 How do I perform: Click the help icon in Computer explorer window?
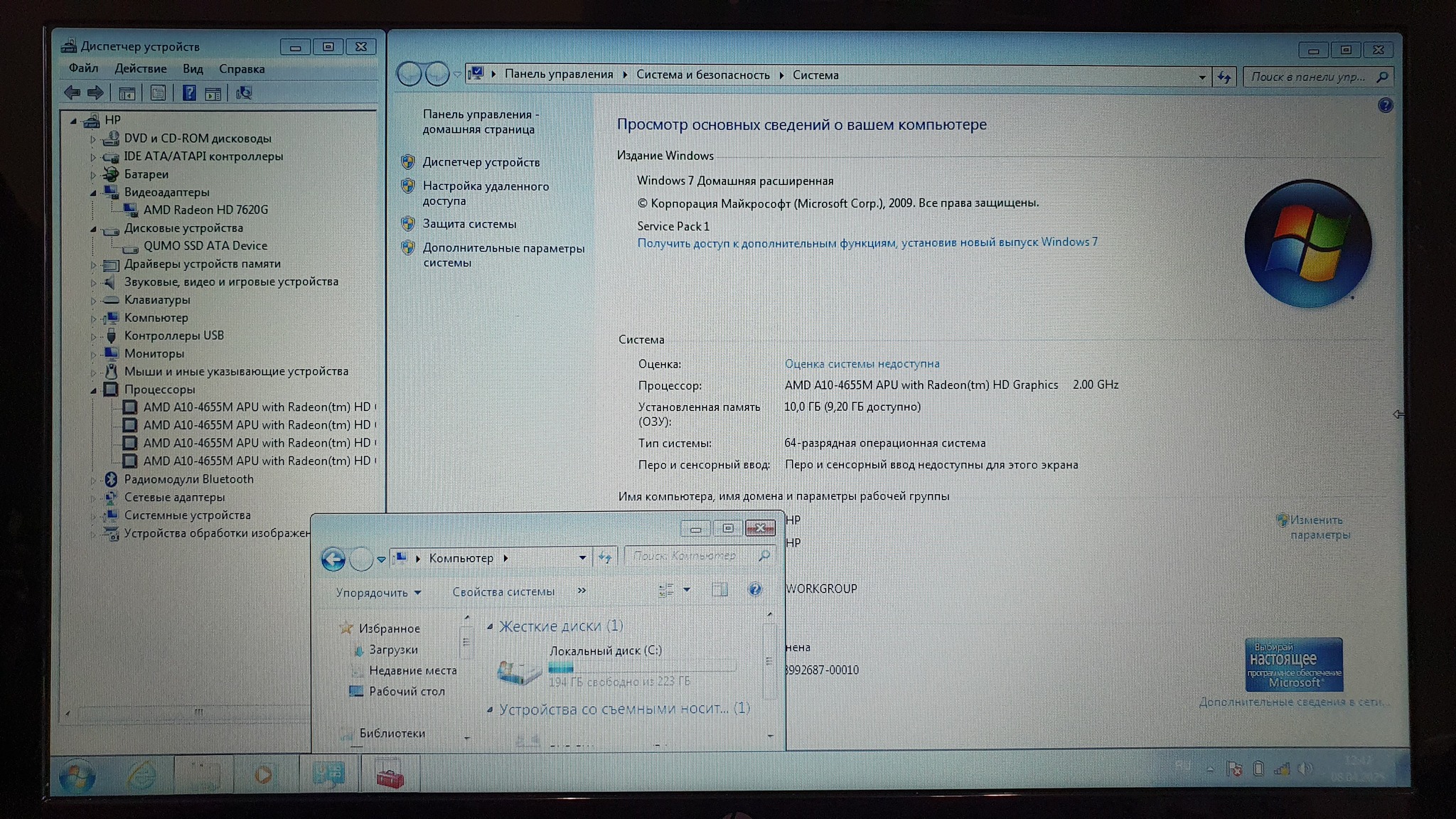[x=755, y=589]
